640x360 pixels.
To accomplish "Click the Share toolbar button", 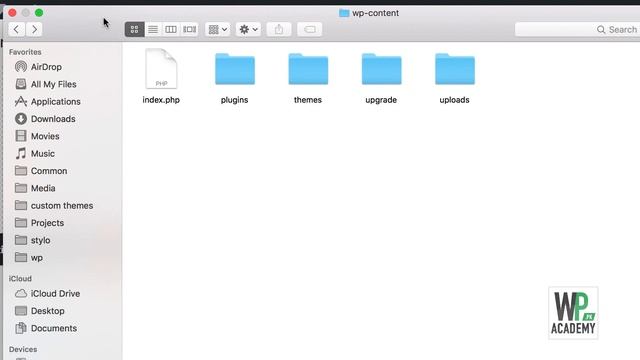I will pos(279,29).
